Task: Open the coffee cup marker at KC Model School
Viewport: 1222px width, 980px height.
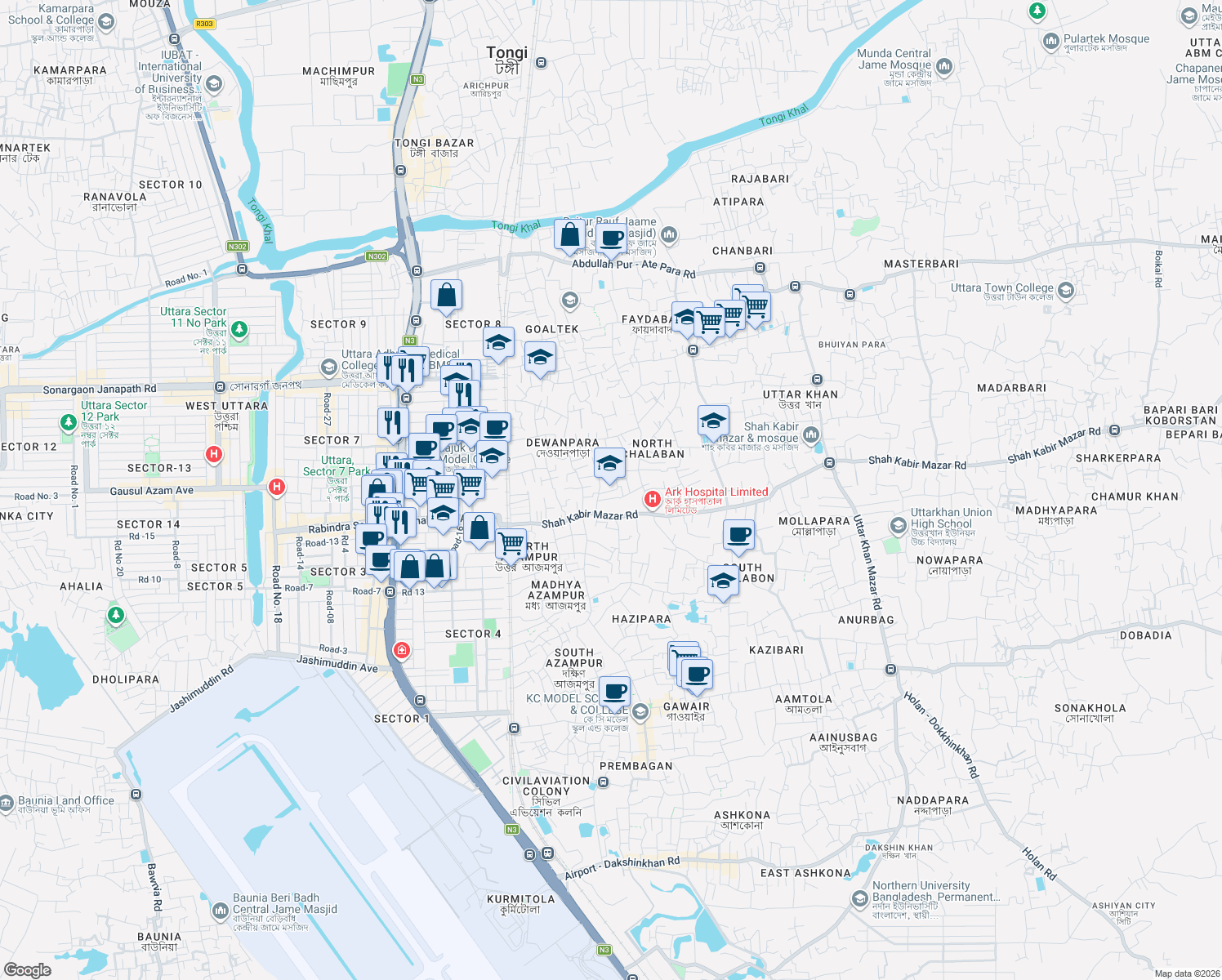Action: coord(614,694)
